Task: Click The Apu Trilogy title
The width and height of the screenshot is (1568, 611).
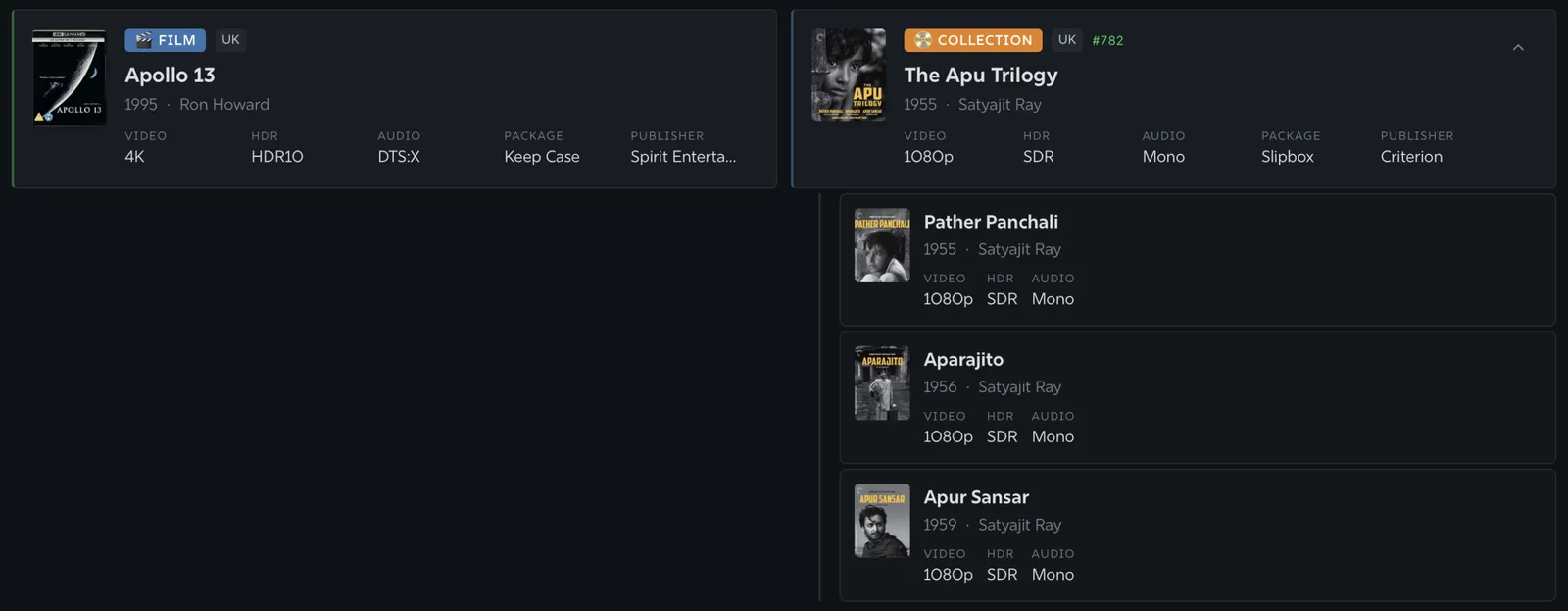Action: point(981,75)
